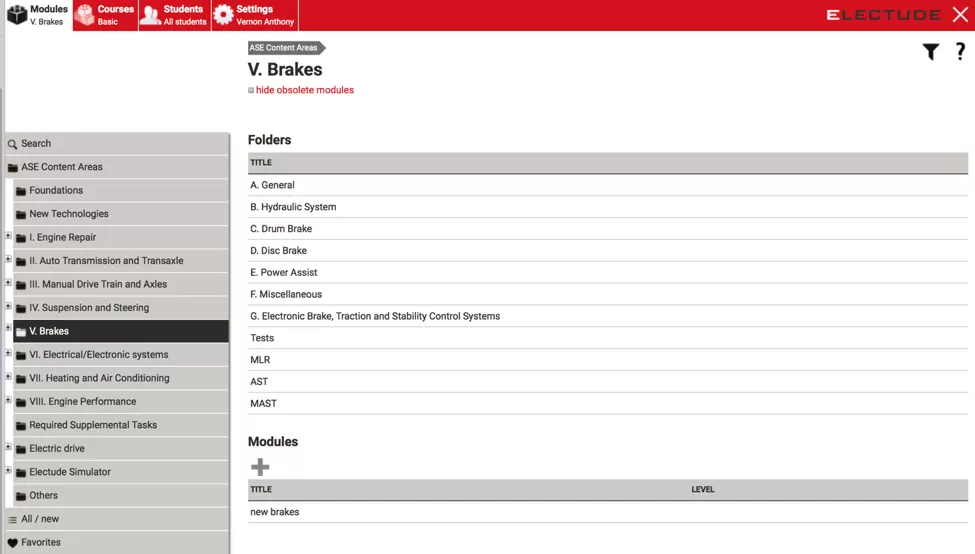Toggle the hide obsolete modules checkbox

(251, 90)
